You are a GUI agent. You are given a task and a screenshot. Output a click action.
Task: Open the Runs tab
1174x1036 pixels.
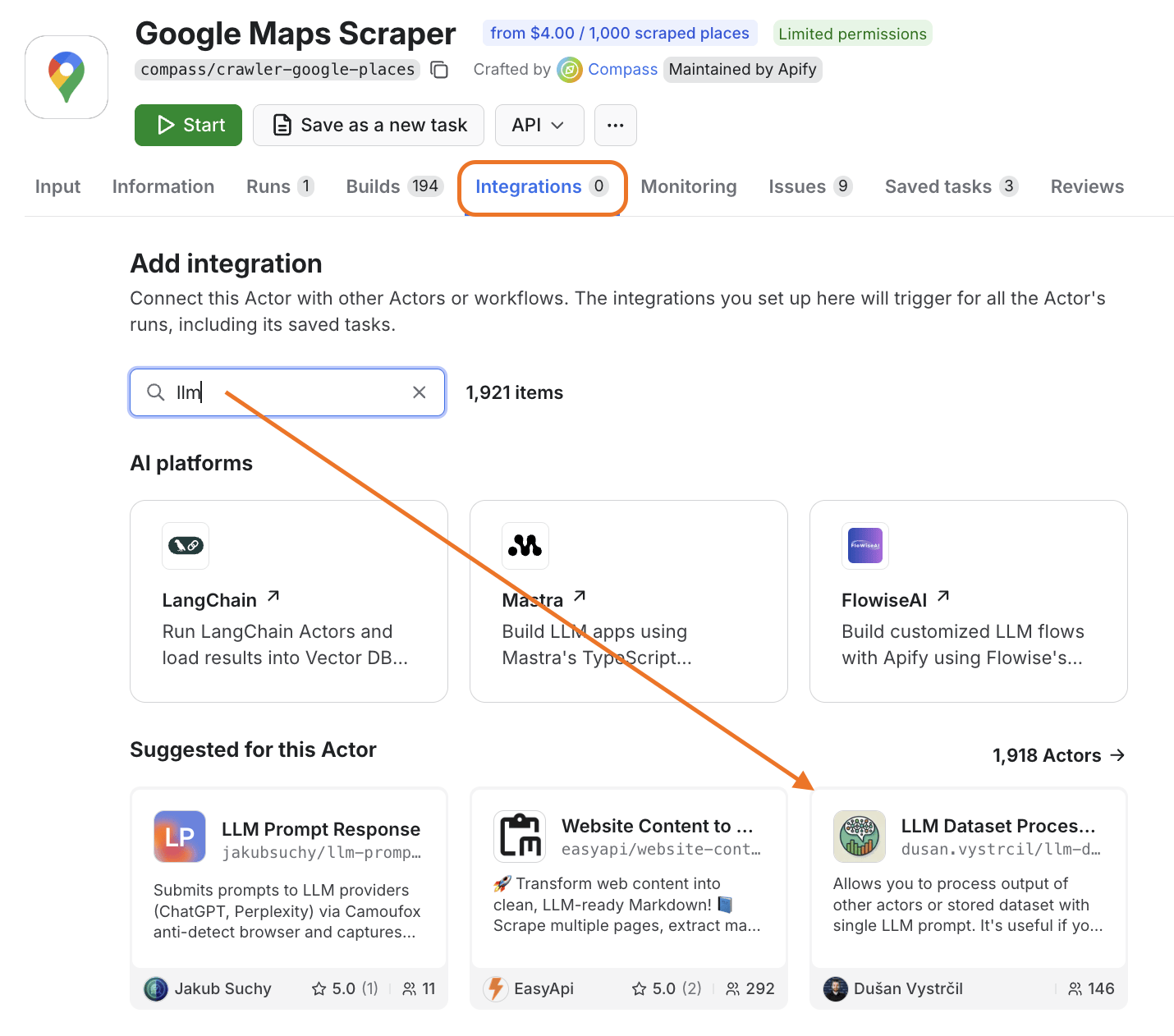280,187
